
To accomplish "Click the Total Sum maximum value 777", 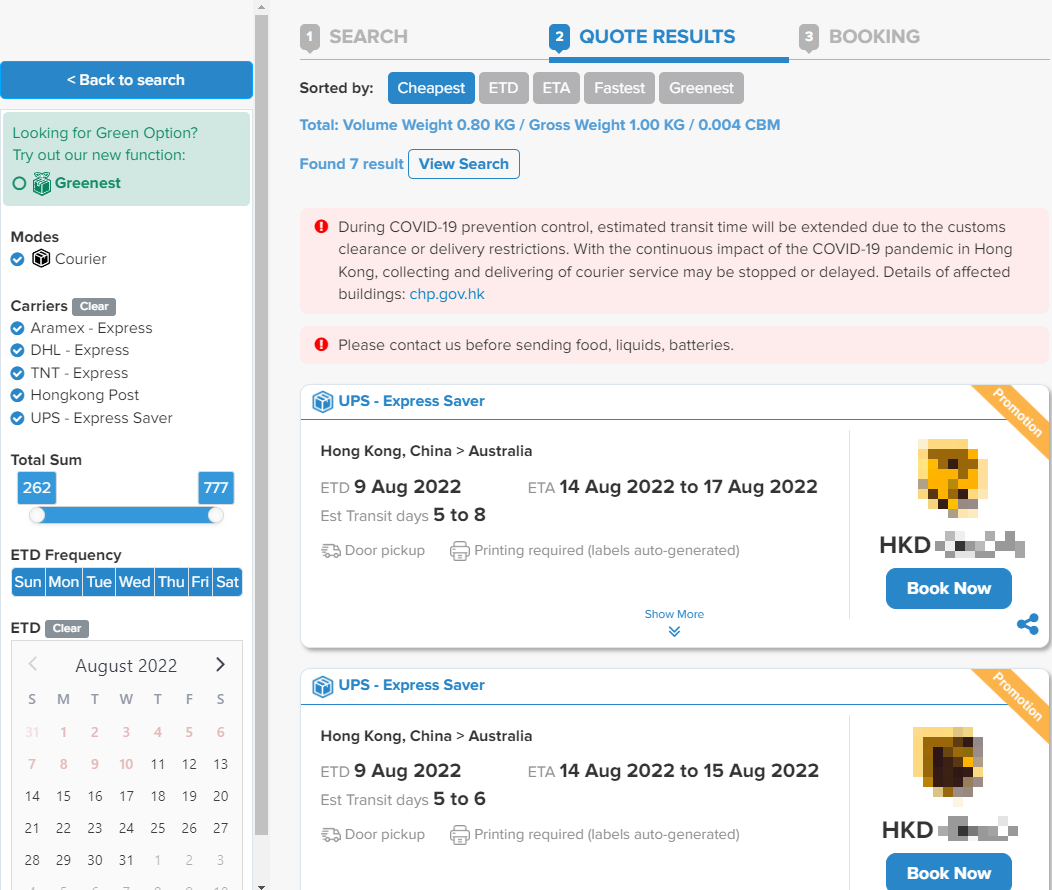I will coord(216,488).
